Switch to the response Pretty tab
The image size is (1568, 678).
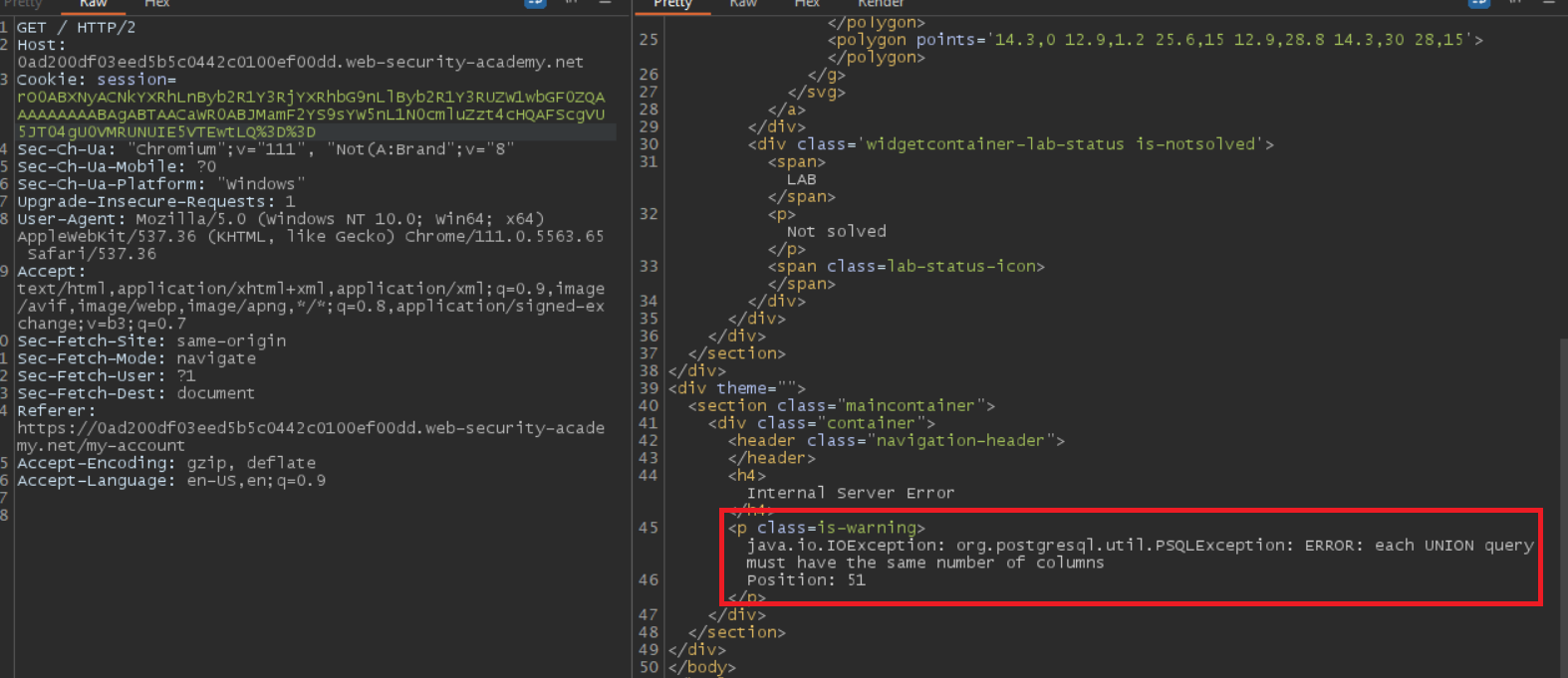[x=672, y=4]
